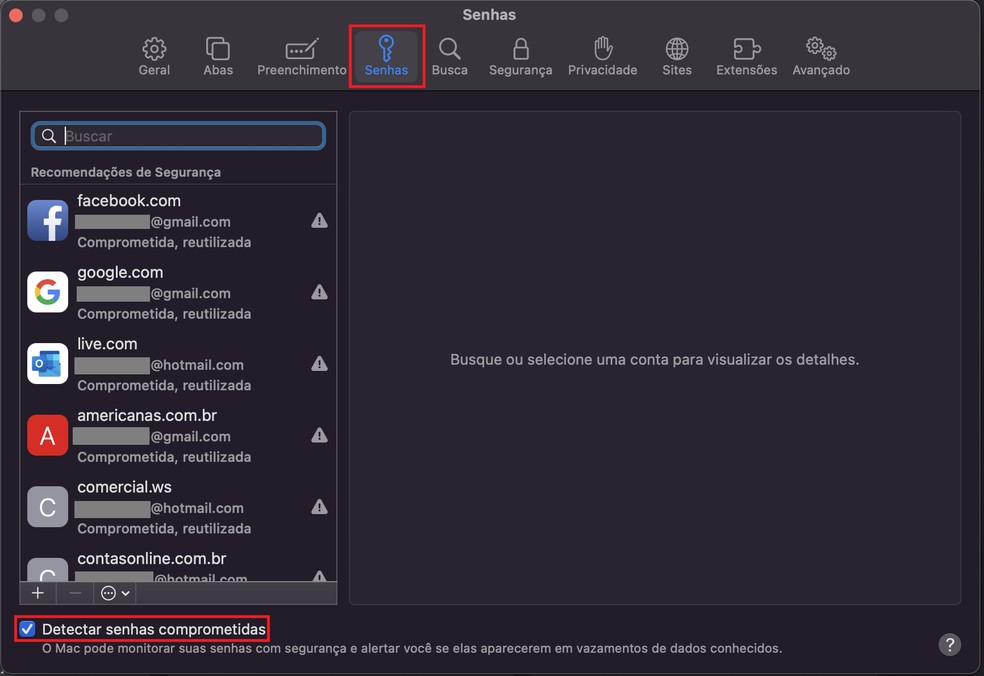This screenshot has height=676, width=984.
Task: Click the warning triangle on facebook.com row
Action: pyautogui.click(x=319, y=221)
